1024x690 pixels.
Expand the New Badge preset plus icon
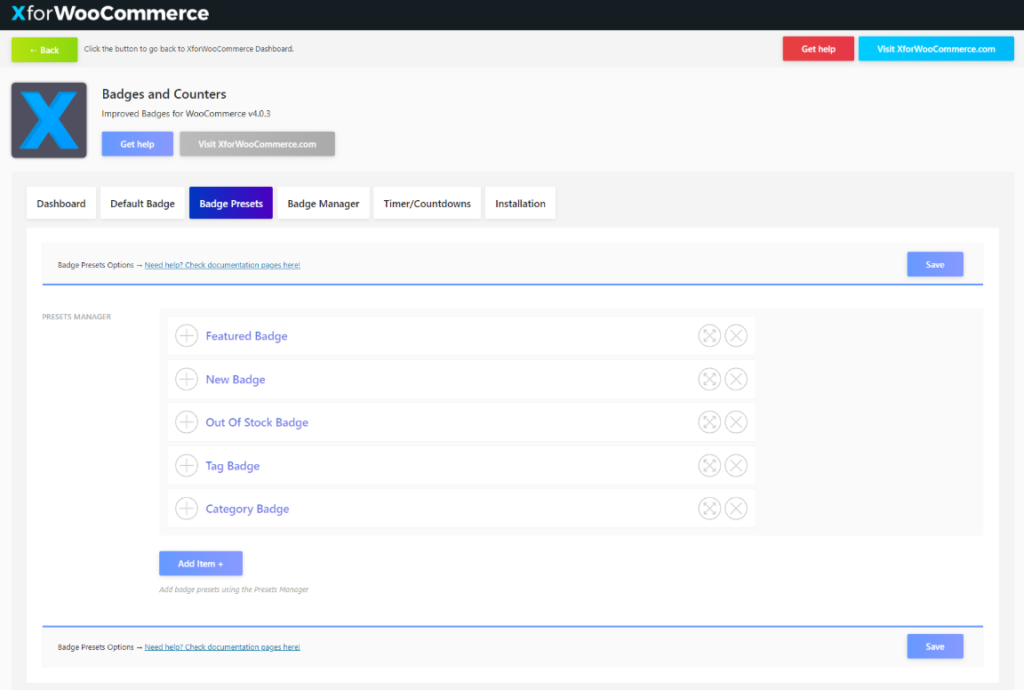click(x=187, y=379)
